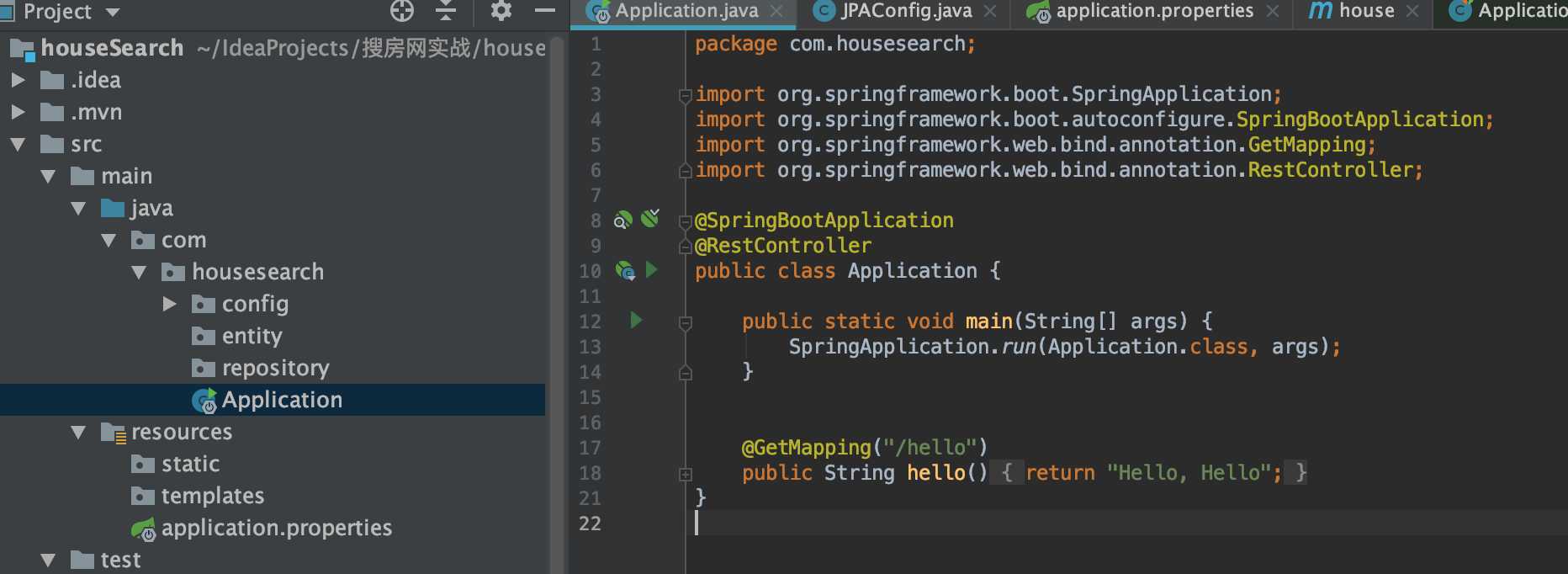Select the repository package
Screen dimensions: 1568x574
[x=273, y=369]
